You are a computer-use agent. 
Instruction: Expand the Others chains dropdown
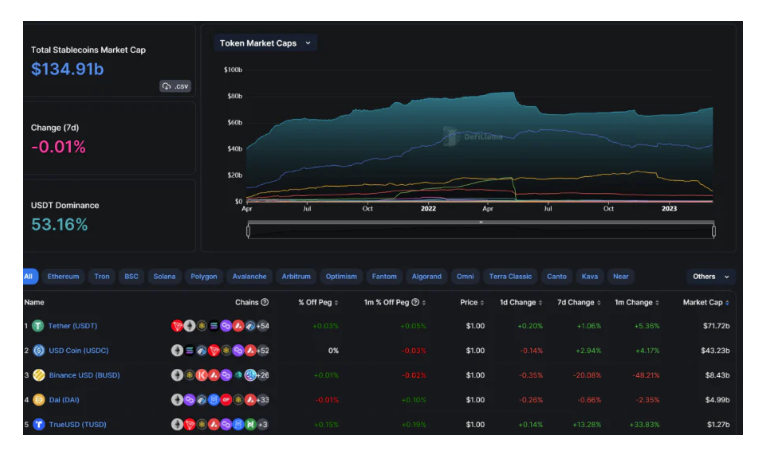(x=711, y=276)
